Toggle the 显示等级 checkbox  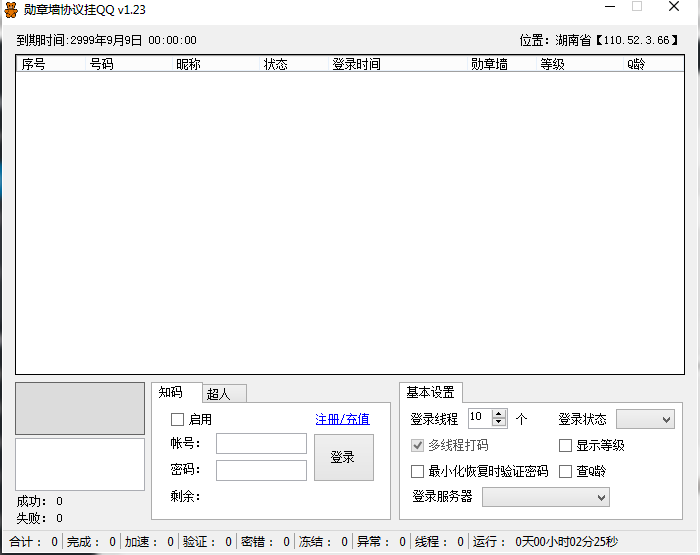coord(566,446)
